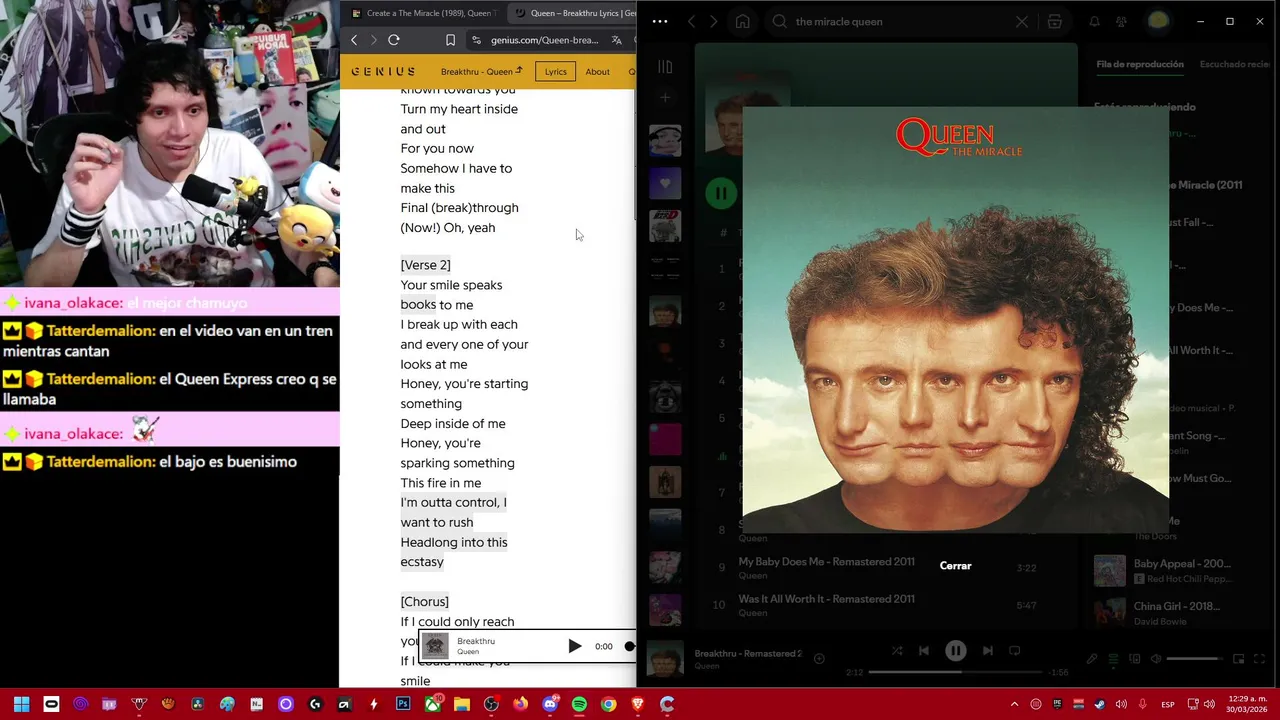Expand Your Library sidebar icon
Screen dimensions: 1280x720
[x=665, y=67]
